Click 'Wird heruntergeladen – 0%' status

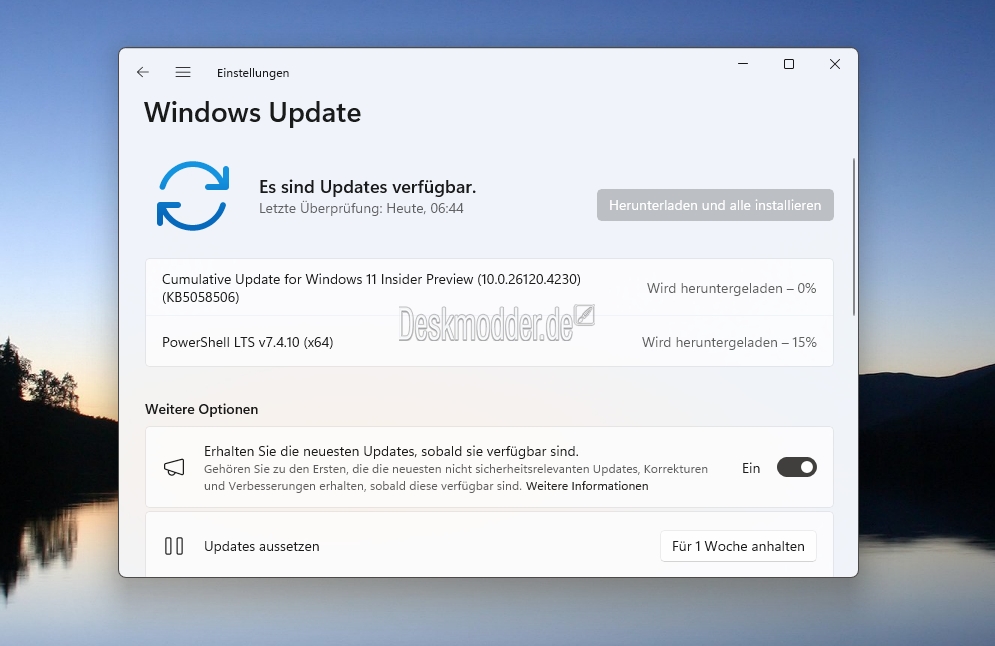(731, 288)
